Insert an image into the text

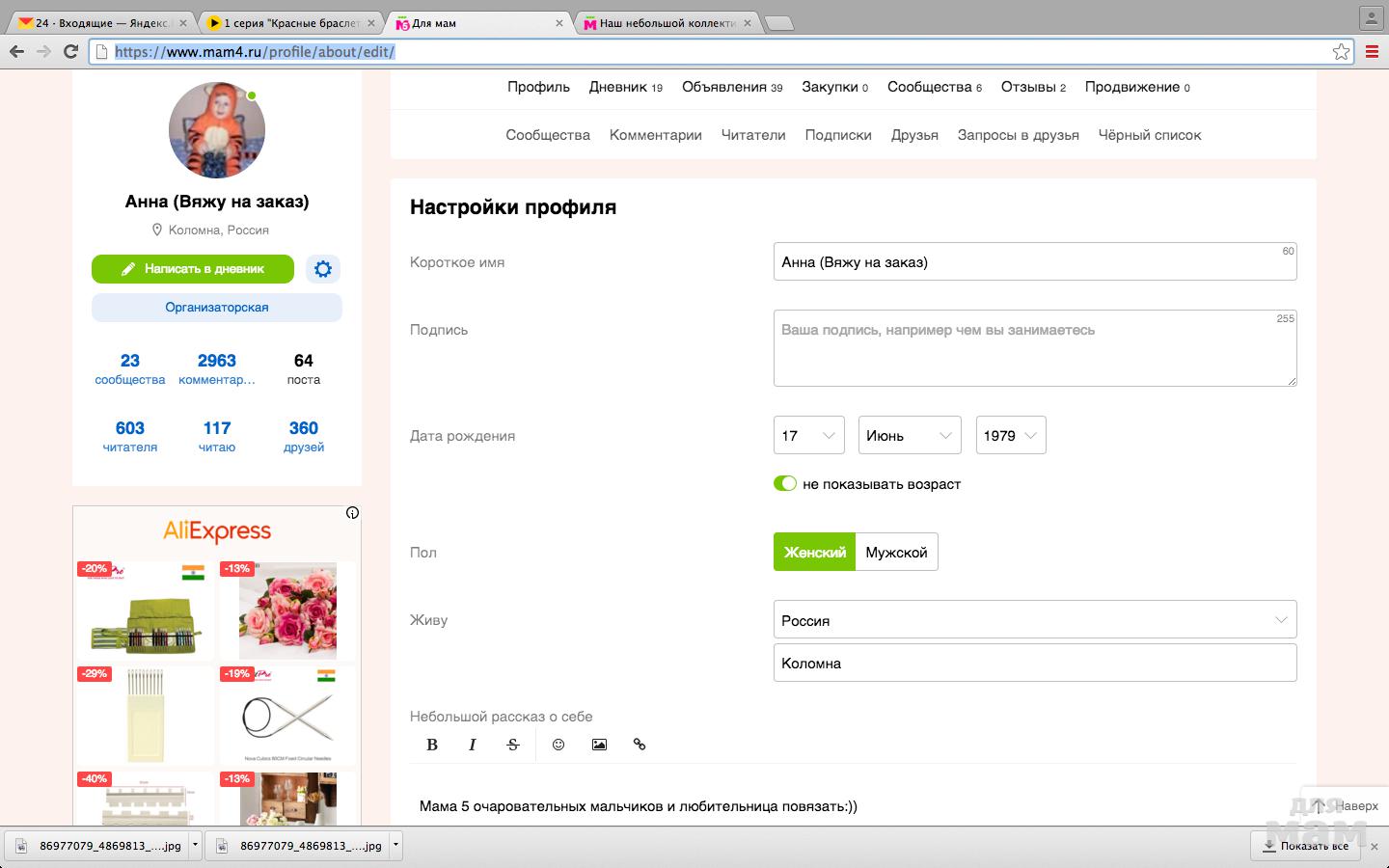tap(599, 745)
